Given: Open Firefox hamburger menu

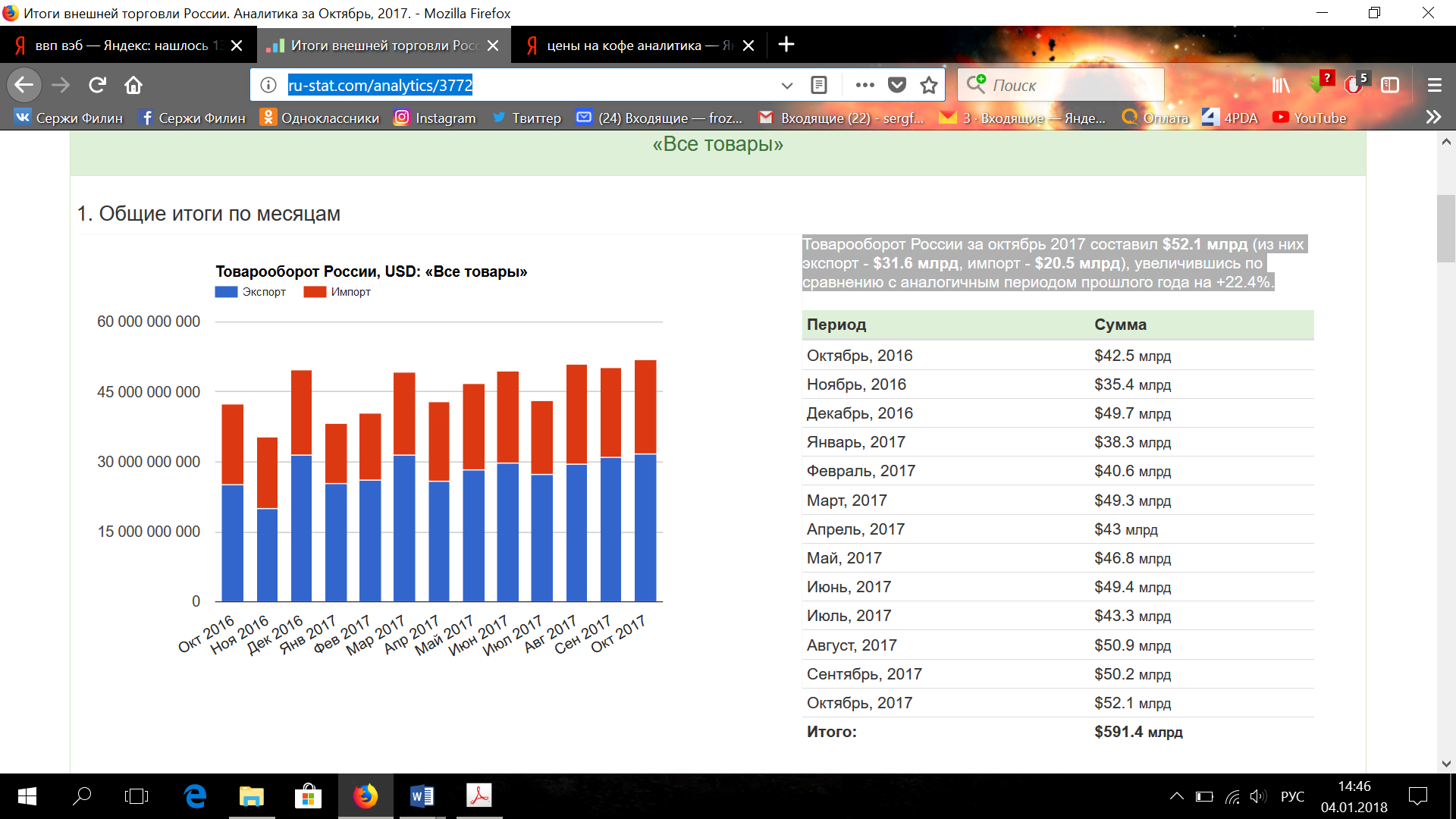Looking at the screenshot, I should [1434, 85].
